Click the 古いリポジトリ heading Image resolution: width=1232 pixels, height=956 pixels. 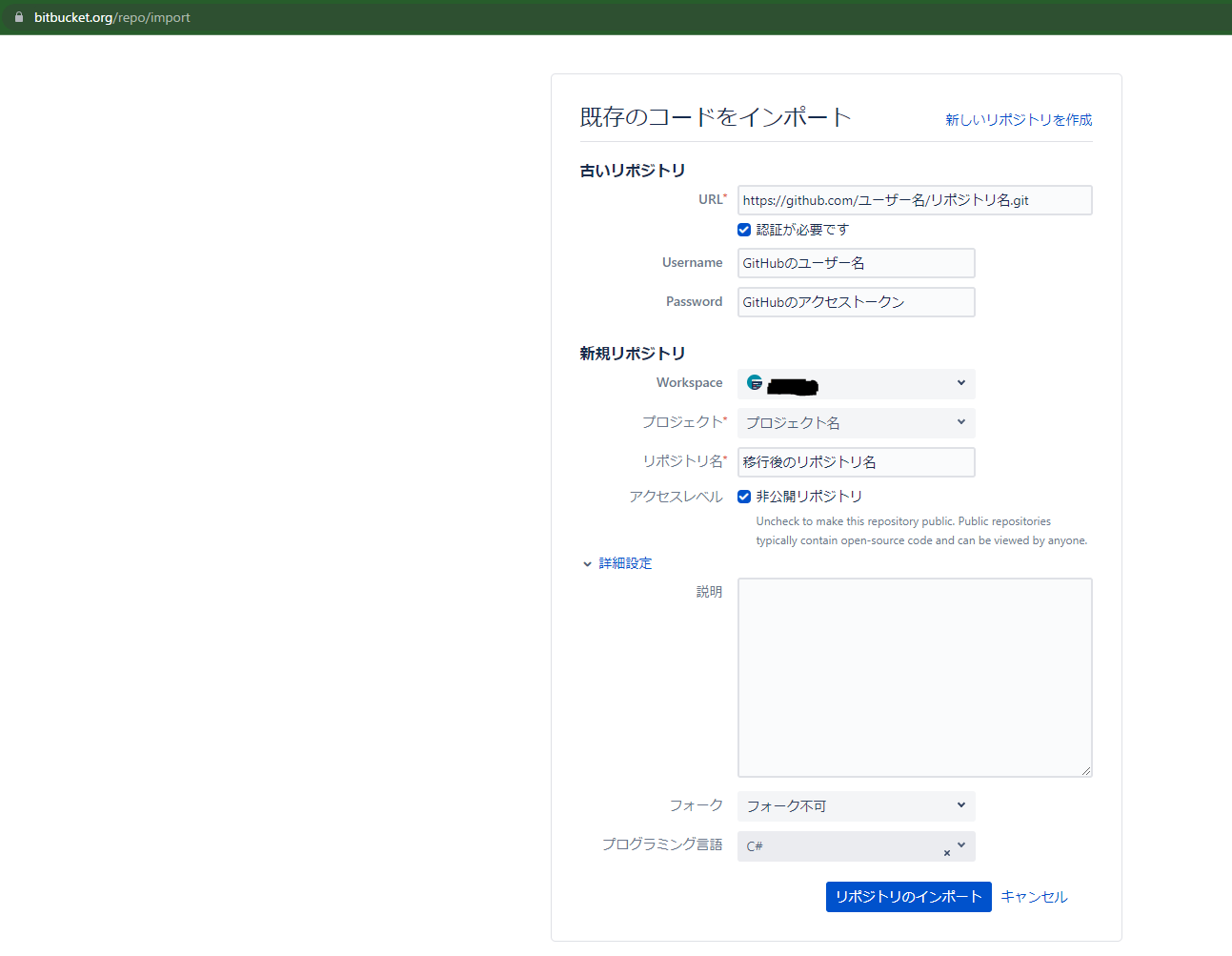(x=633, y=171)
